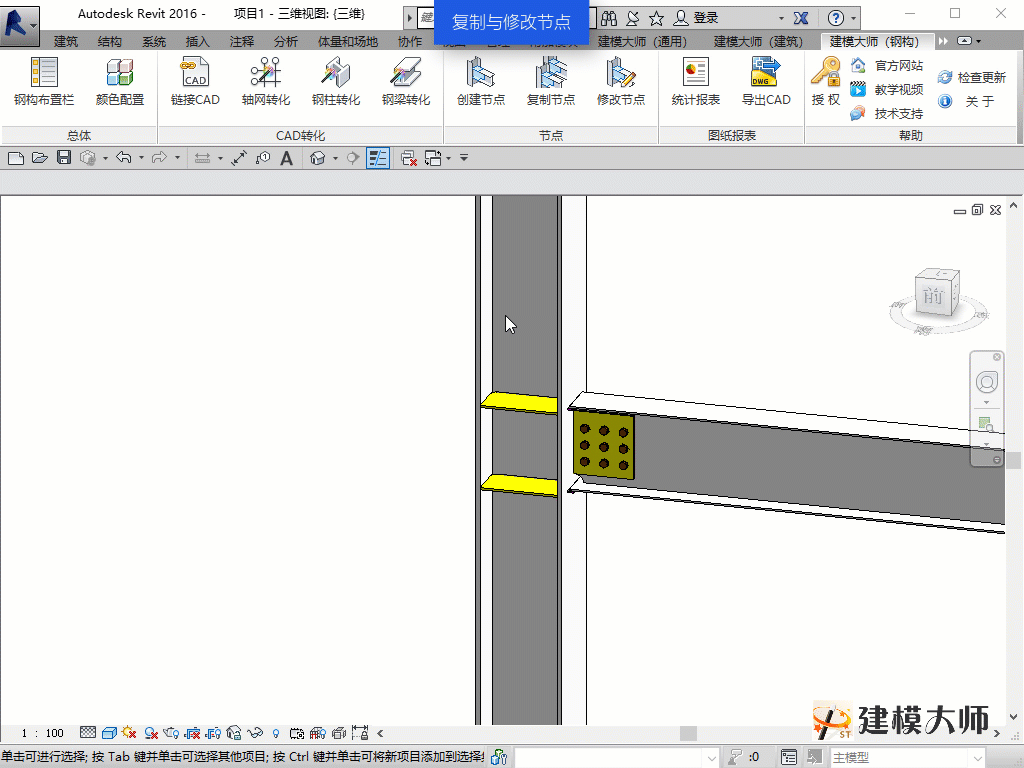Toggle unlocked 3D view house icon
1024x768 pixels.
point(234,733)
